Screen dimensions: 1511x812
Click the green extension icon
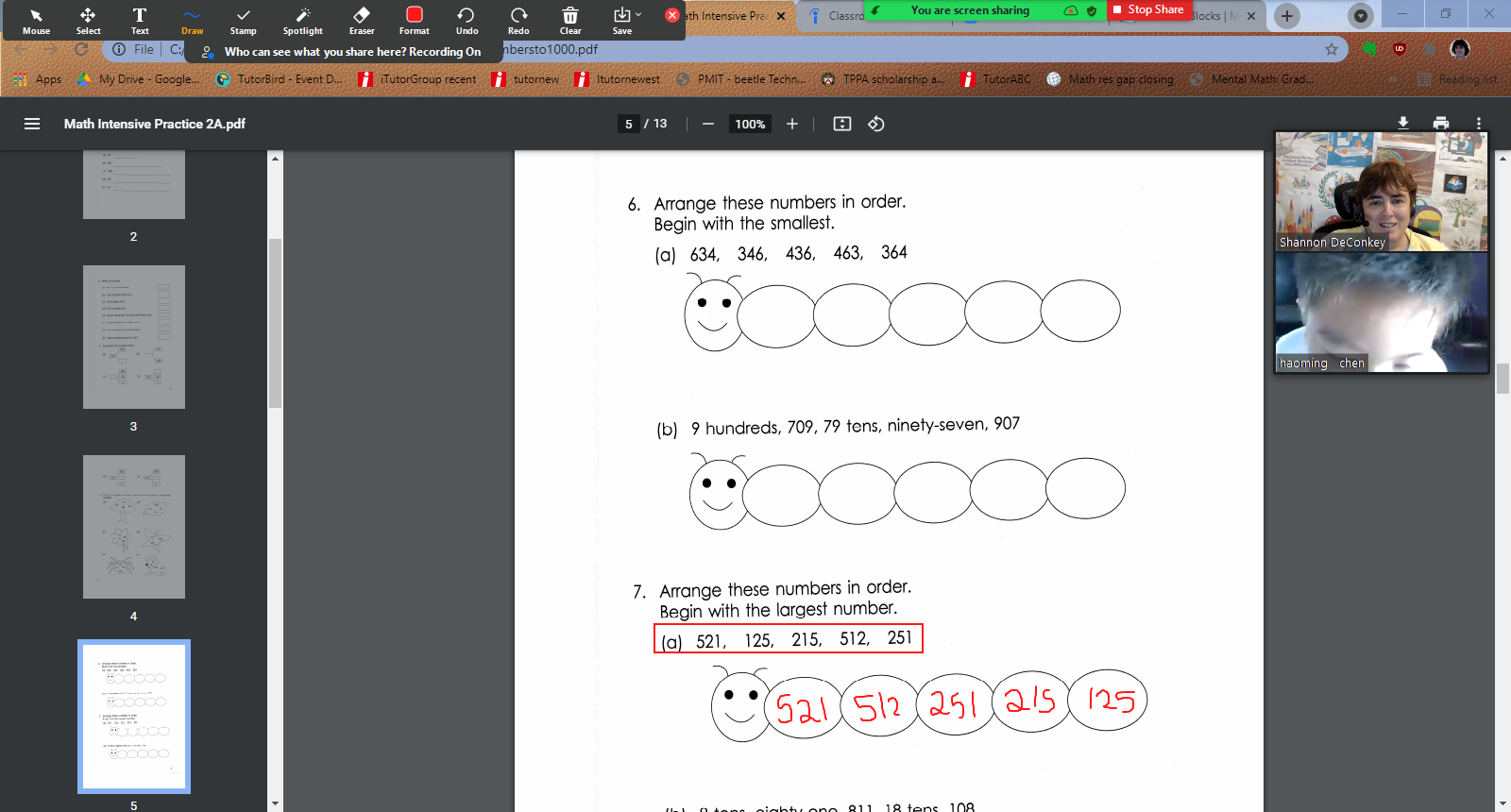click(x=1369, y=49)
